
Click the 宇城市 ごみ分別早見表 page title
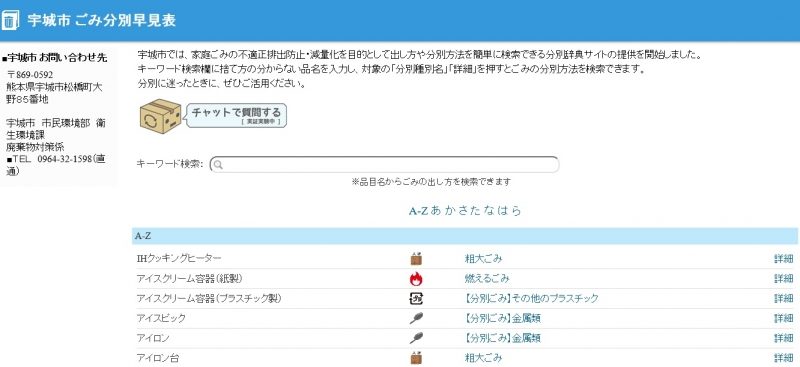click(x=102, y=20)
